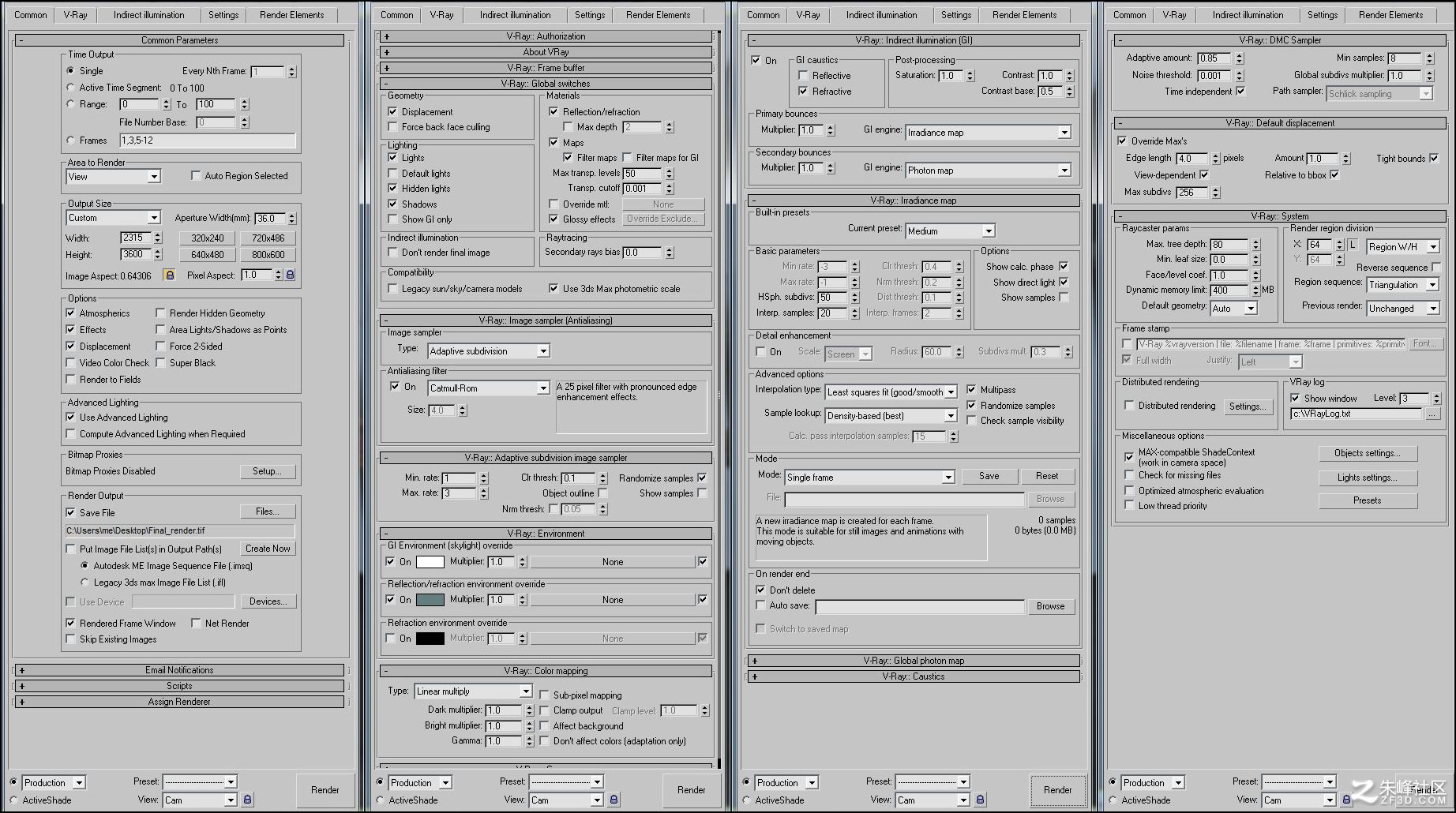Click the Frames input field showing 1,3,5-12
Screen dimensions: 1456x813
(208, 140)
